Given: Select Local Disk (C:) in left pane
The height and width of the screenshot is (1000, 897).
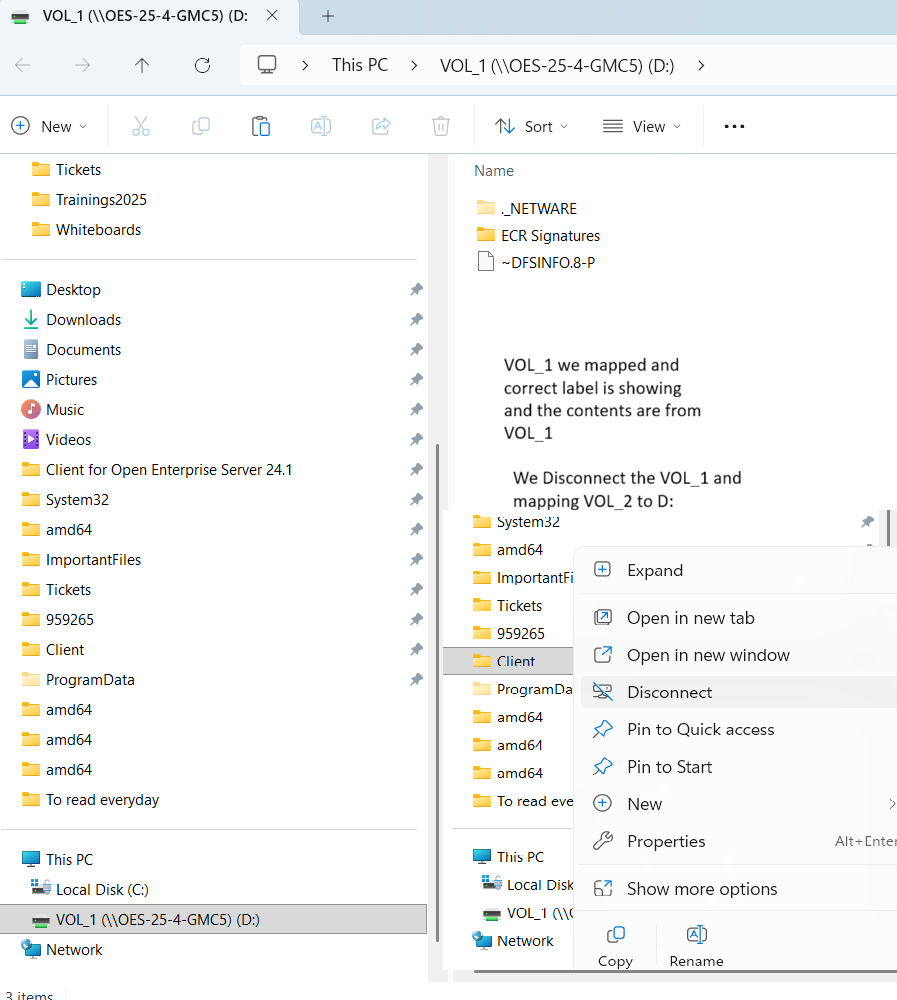Looking at the screenshot, I should tap(102, 890).
